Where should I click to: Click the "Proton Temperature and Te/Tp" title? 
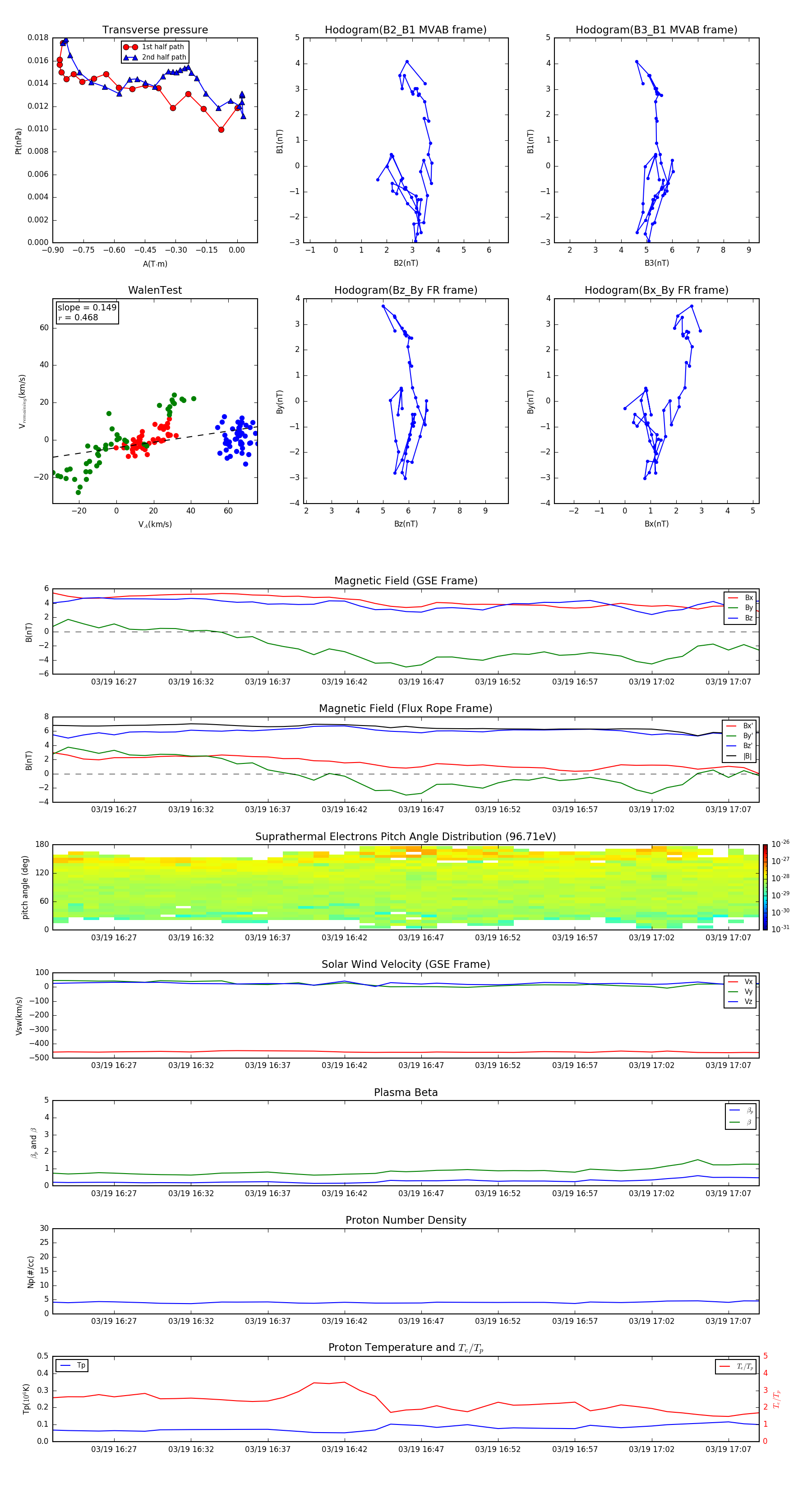[x=406, y=1348]
